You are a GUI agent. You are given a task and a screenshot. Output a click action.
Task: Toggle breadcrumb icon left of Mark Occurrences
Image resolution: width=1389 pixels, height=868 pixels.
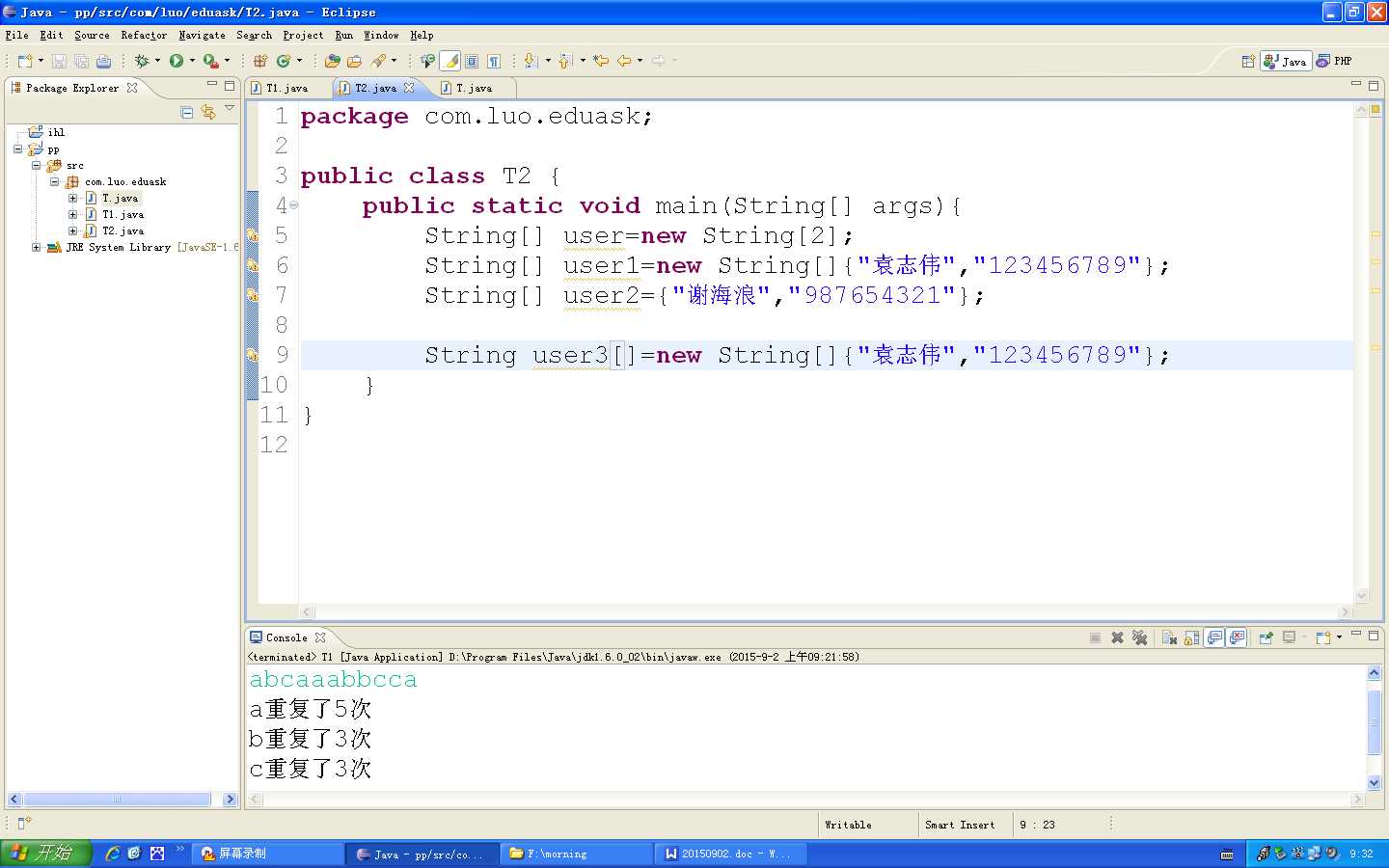[427, 61]
